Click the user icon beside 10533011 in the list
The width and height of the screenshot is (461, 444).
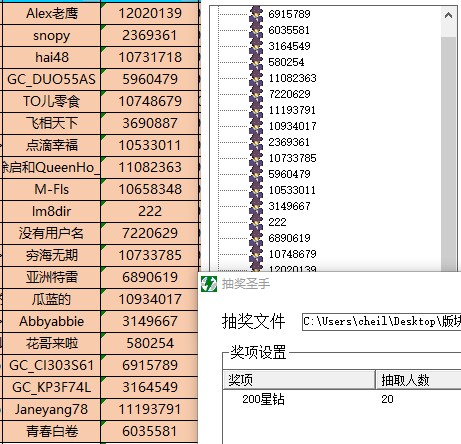pyautogui.click(x=256, y=190)
